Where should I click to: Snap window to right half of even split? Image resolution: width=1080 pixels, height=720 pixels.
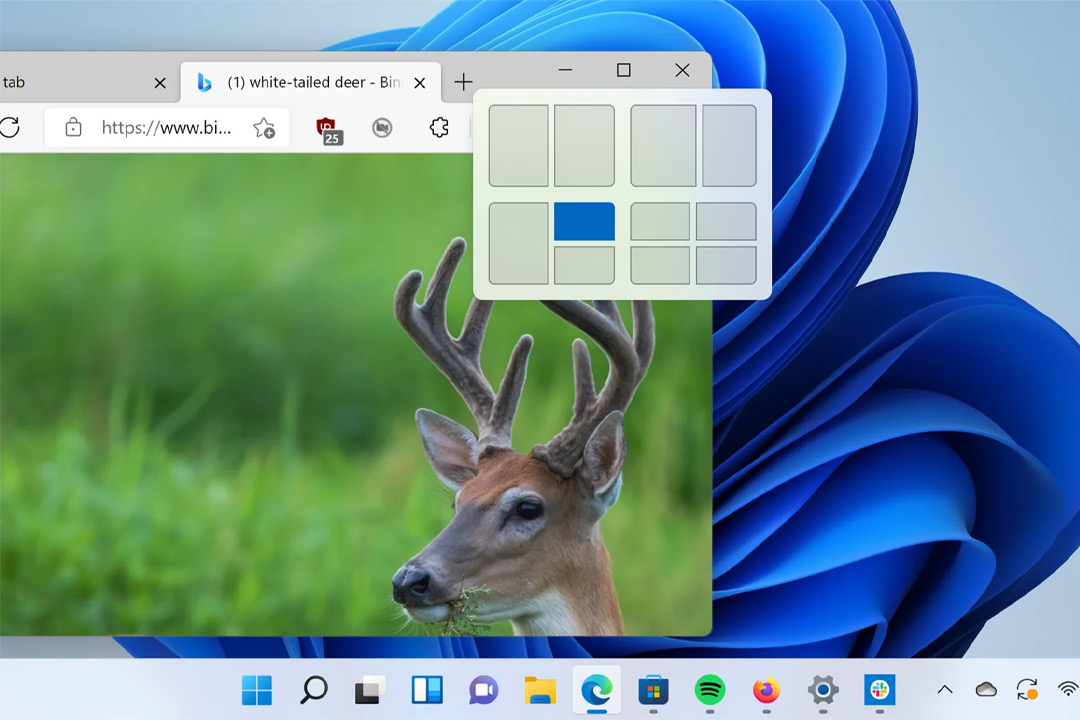point(584,145)
